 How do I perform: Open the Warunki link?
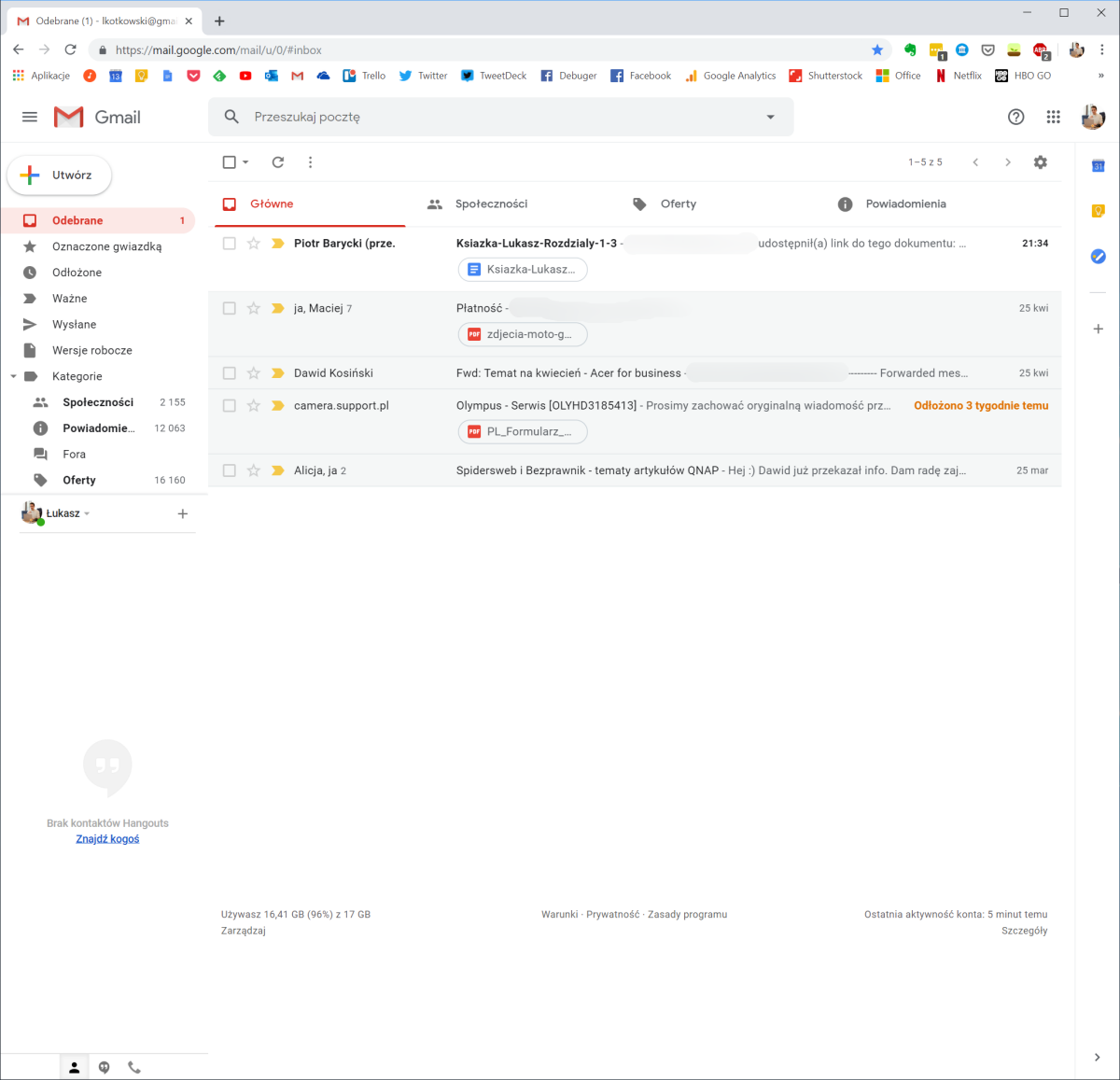[x=560, y=915]
